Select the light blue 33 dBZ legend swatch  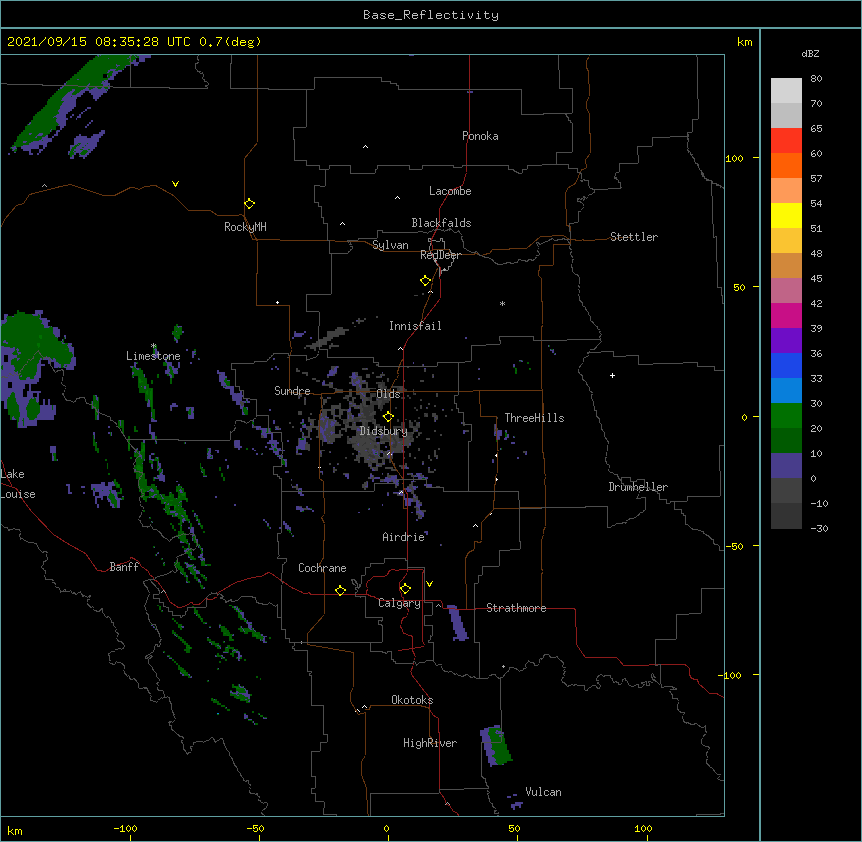click(x=786, y=390)
